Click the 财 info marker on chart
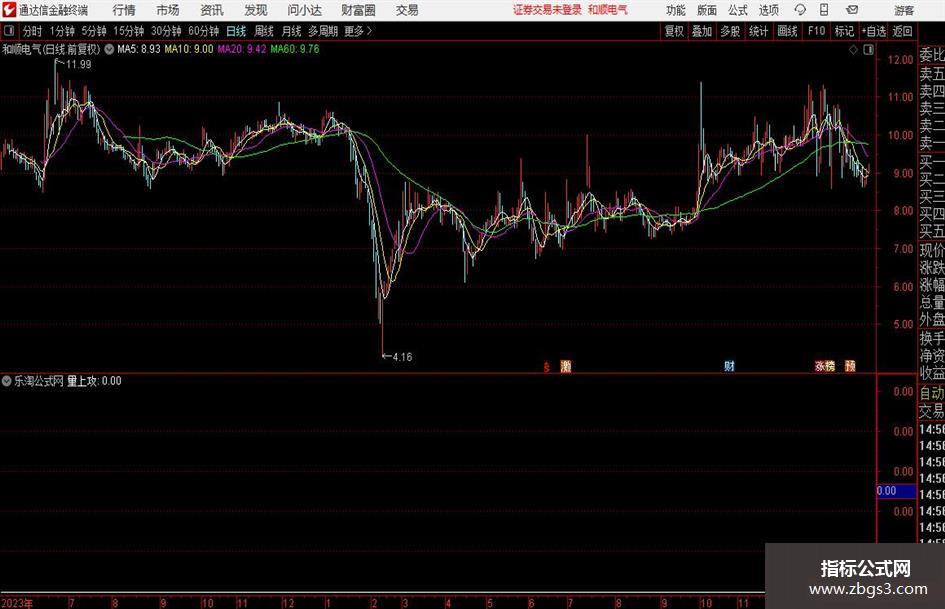 (729, 365)
